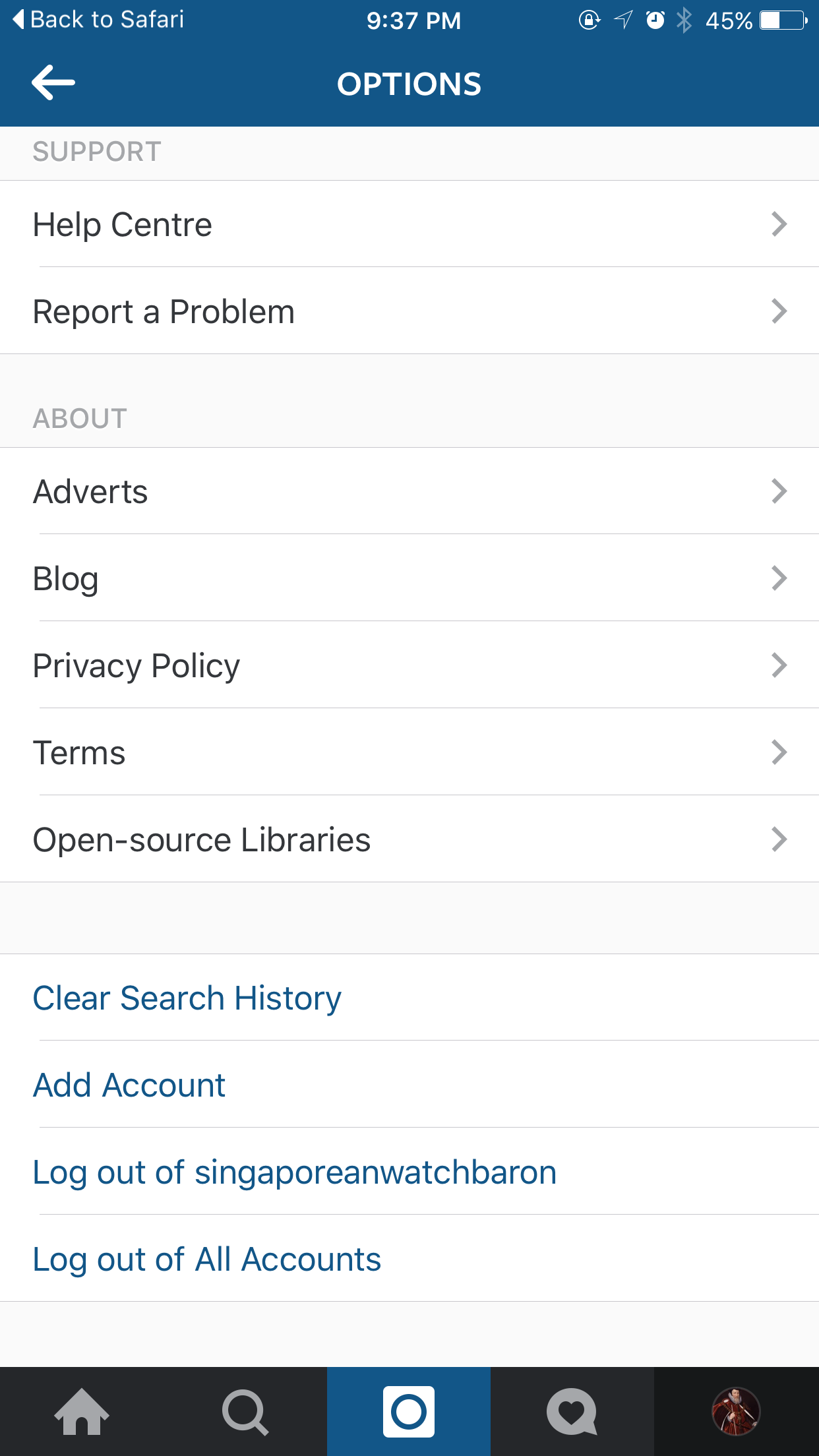Open profile avatar tab
This screenshot has height=1456, width=819.
[x=736, y=1412]
